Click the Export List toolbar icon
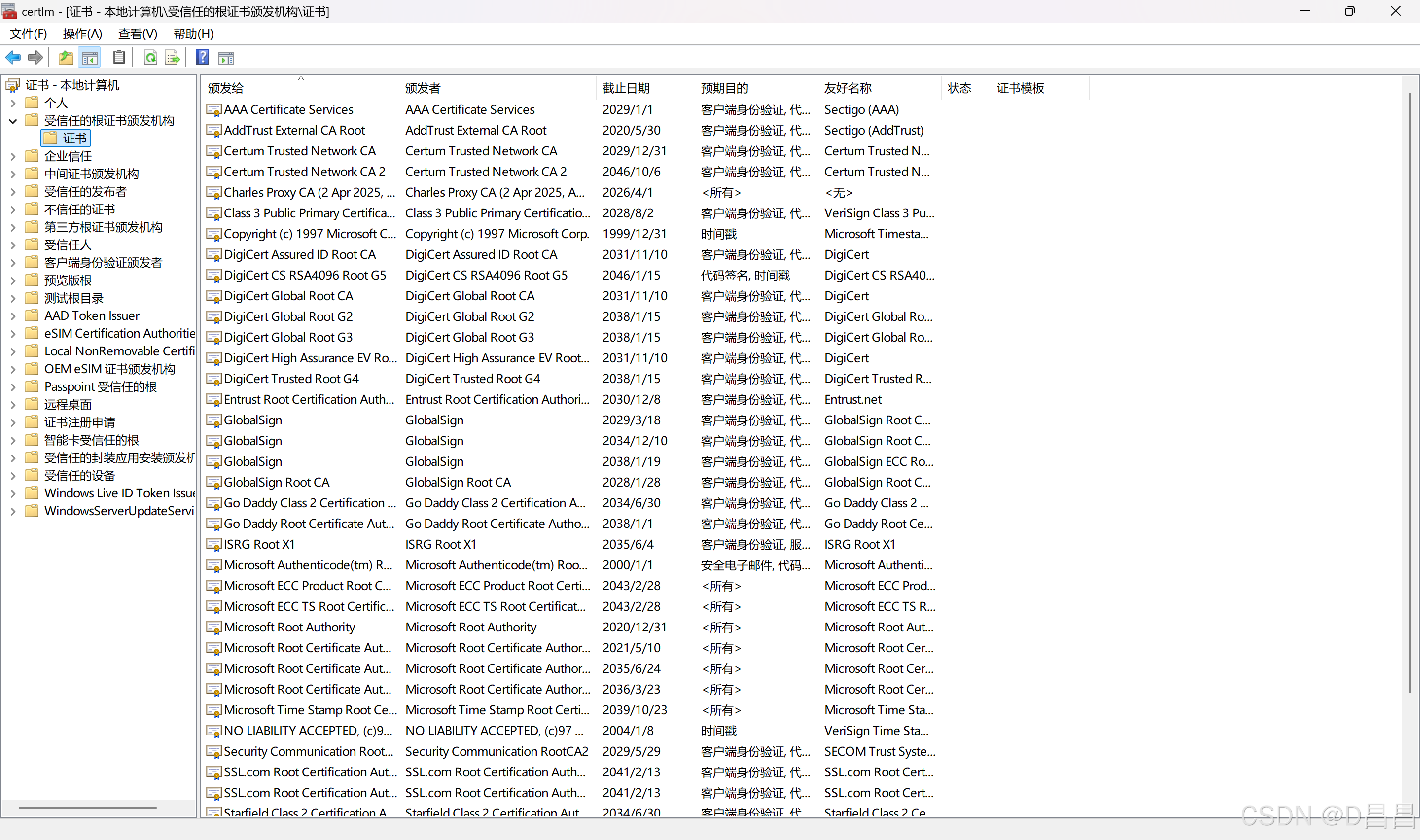 172,58
